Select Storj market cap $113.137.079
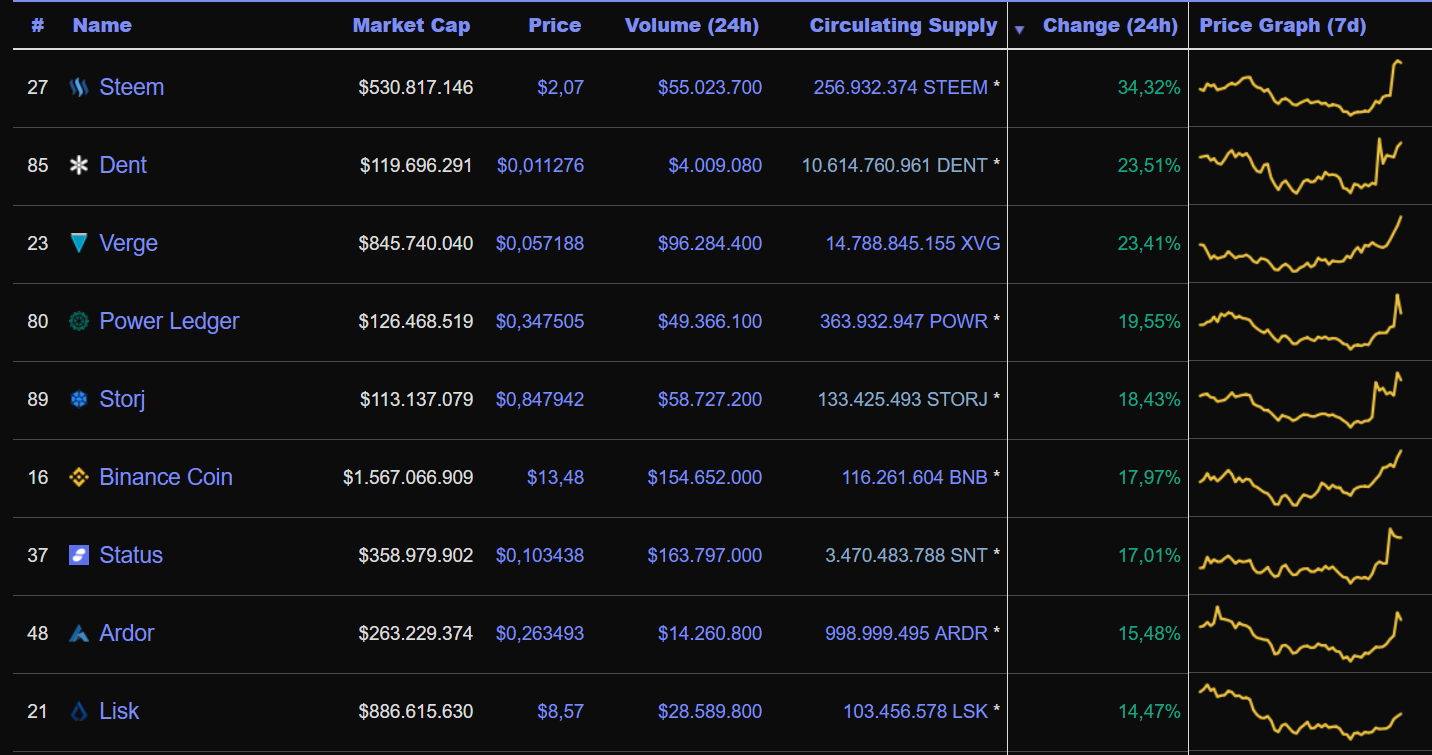Viewport: 1432px width, 755px height. coord(416,400)
